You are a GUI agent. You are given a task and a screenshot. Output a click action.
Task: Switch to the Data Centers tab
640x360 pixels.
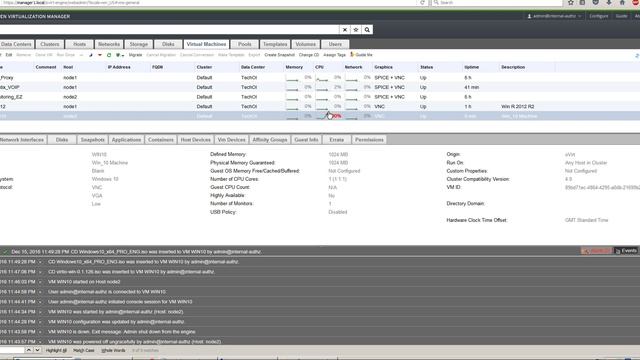16,44
